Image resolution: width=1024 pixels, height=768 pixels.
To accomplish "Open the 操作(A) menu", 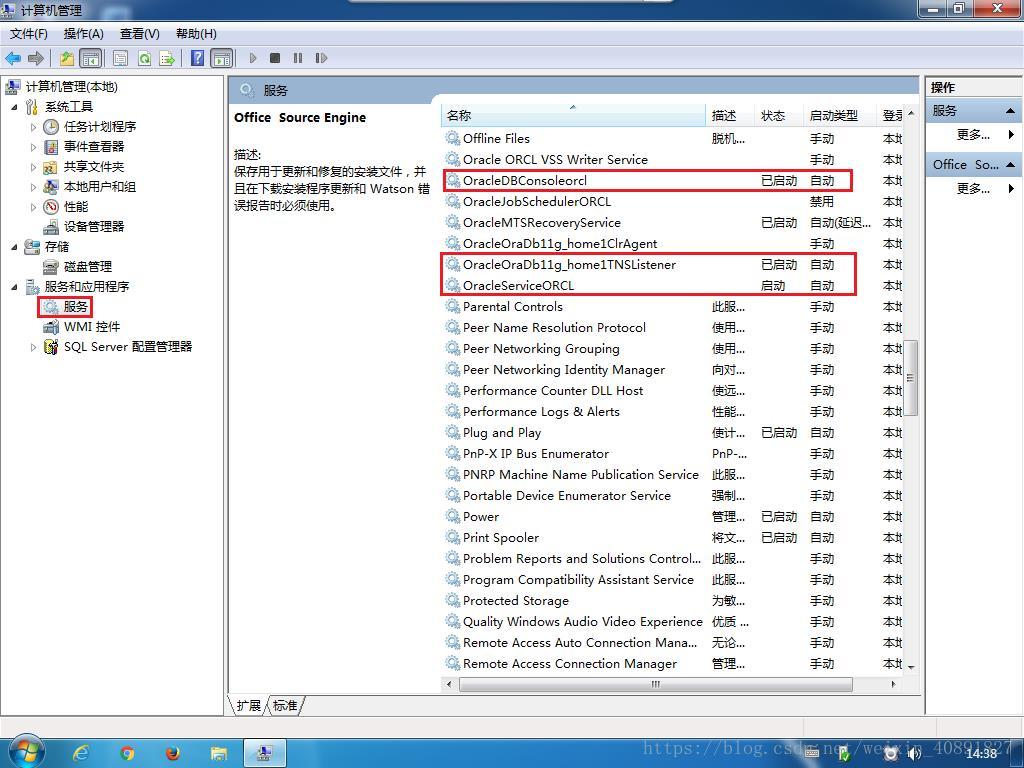I will (84, 34).
